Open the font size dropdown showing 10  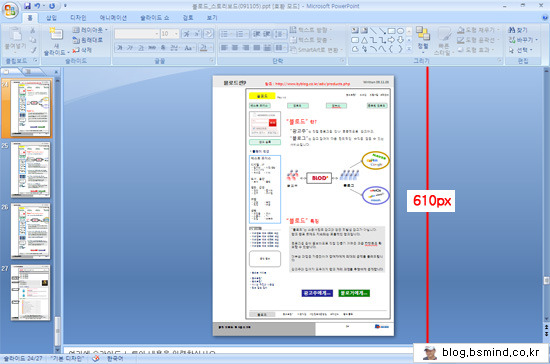click(176, 34)
